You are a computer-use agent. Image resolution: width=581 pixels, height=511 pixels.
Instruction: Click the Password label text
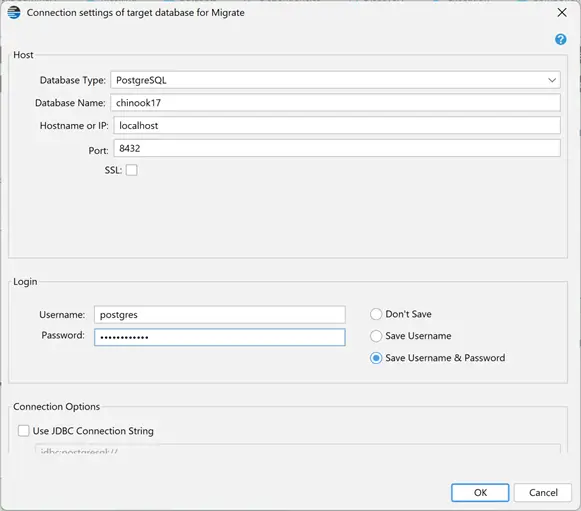[63, 335]
